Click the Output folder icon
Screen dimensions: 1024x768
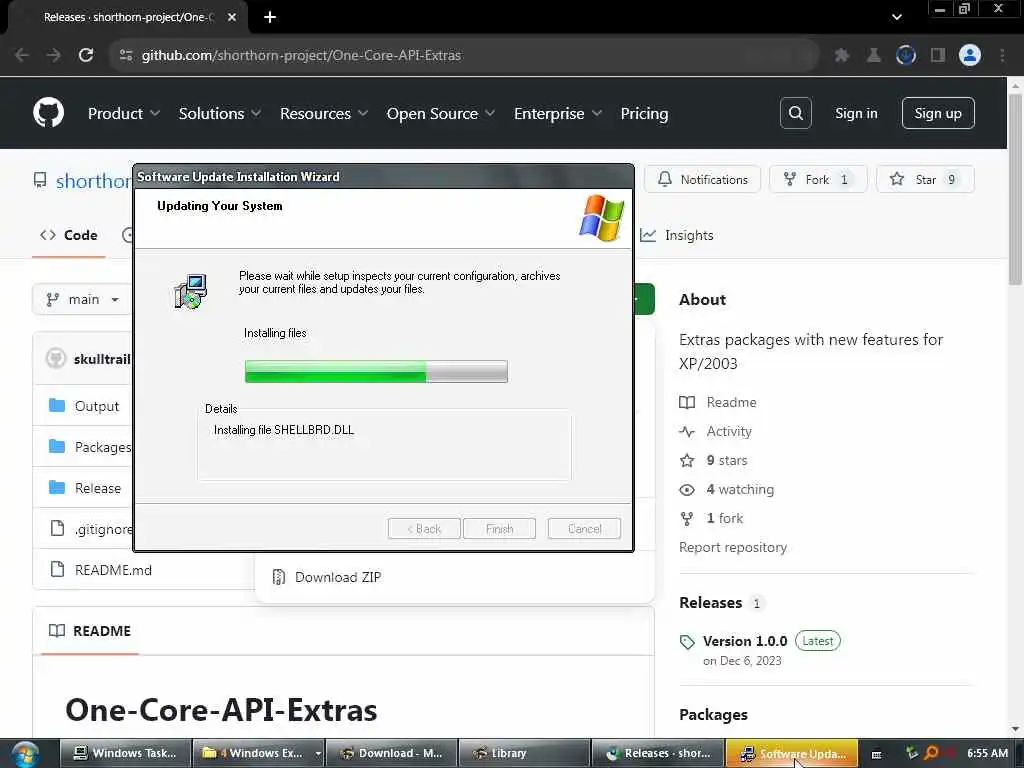(x=57, y=406)
